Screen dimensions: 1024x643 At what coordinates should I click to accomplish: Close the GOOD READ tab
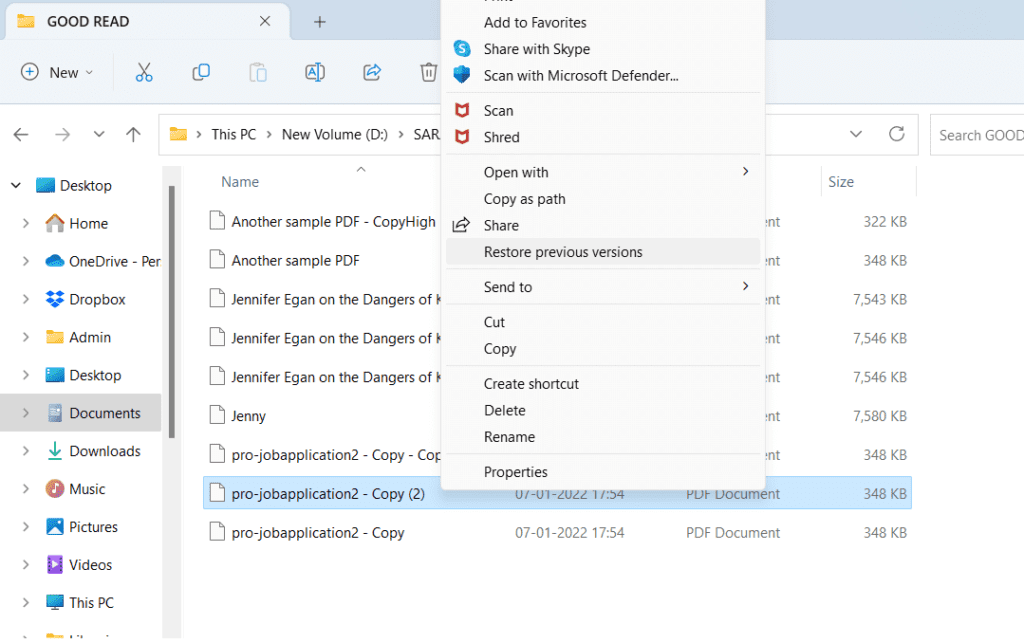(264, 22)
